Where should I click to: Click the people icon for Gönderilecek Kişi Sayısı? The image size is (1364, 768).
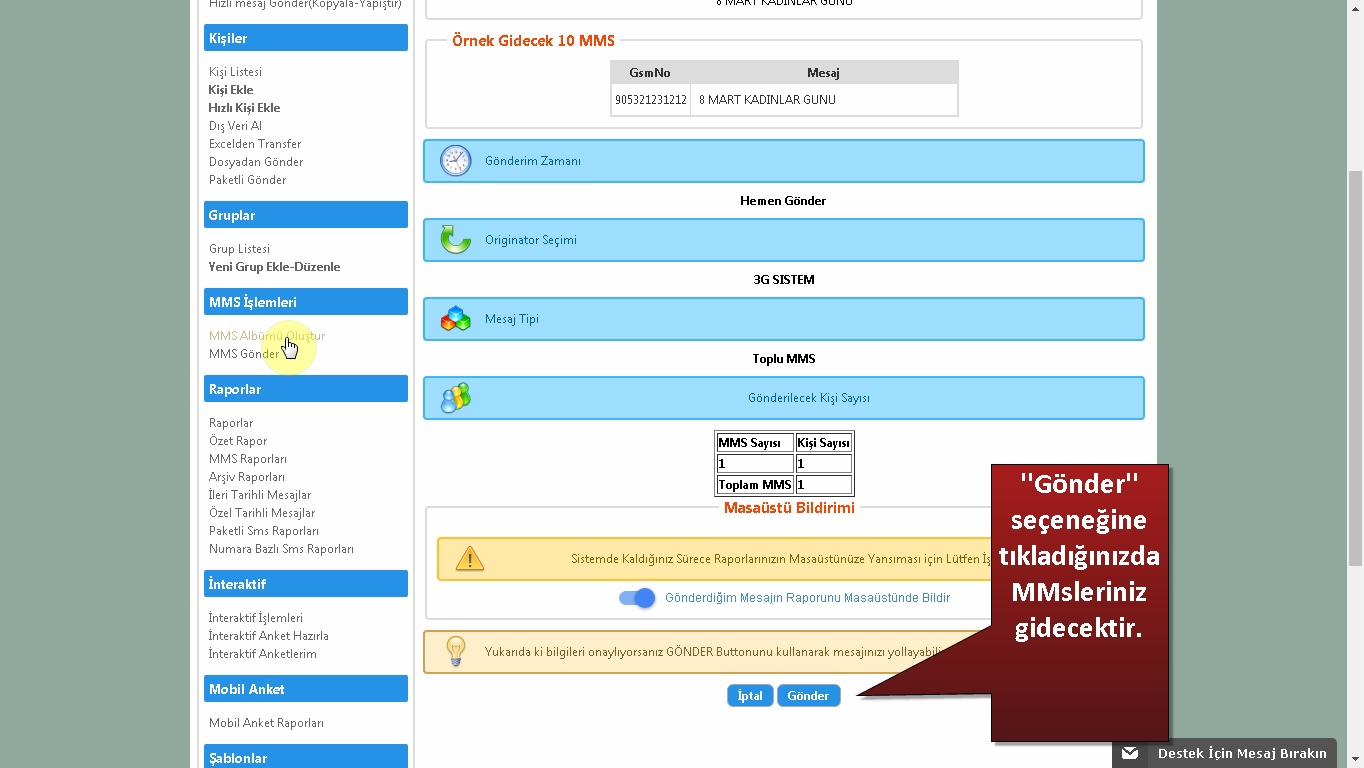click(455, 398)
